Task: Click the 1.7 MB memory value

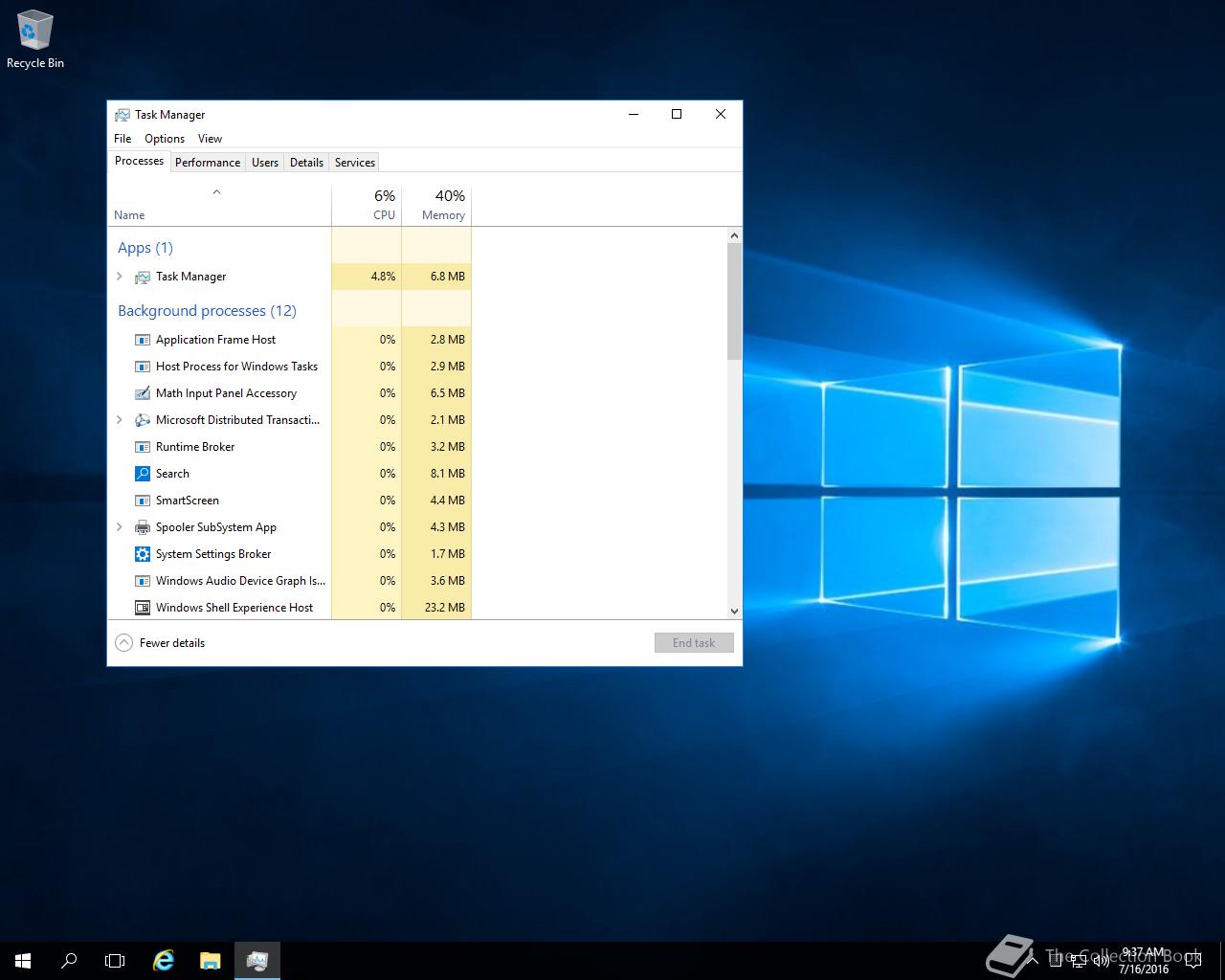Action: [x=448, y=554]
